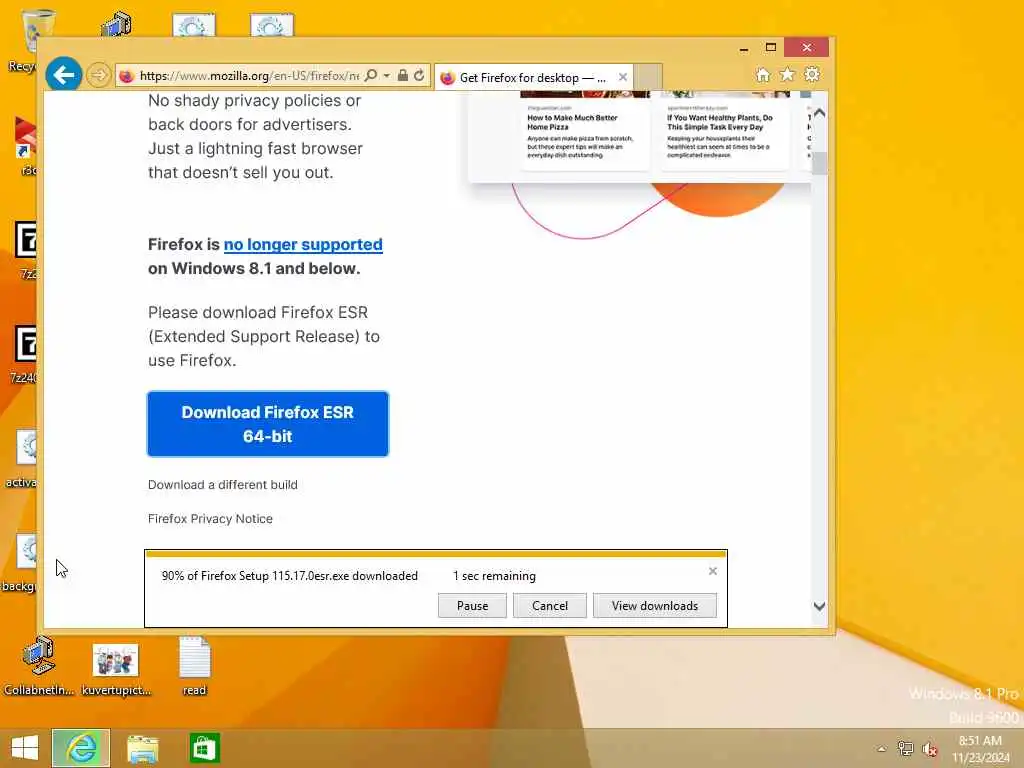Screen dimensions: 1024x768
Task: Click the taskbar clock showing 8:51 AM
Action: 980,749
